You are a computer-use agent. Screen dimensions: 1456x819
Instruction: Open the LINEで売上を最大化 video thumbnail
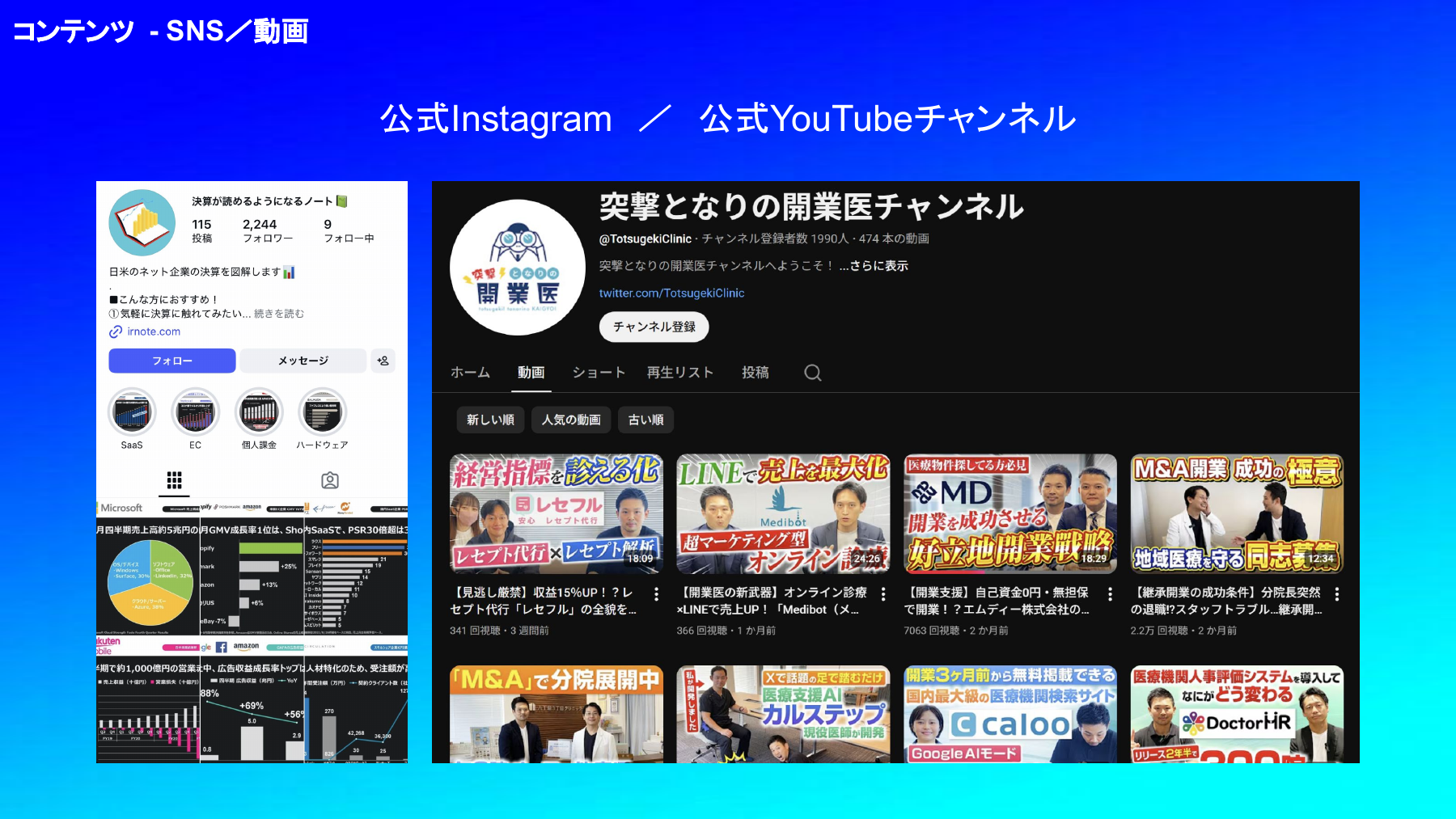[x=783, y=513]
